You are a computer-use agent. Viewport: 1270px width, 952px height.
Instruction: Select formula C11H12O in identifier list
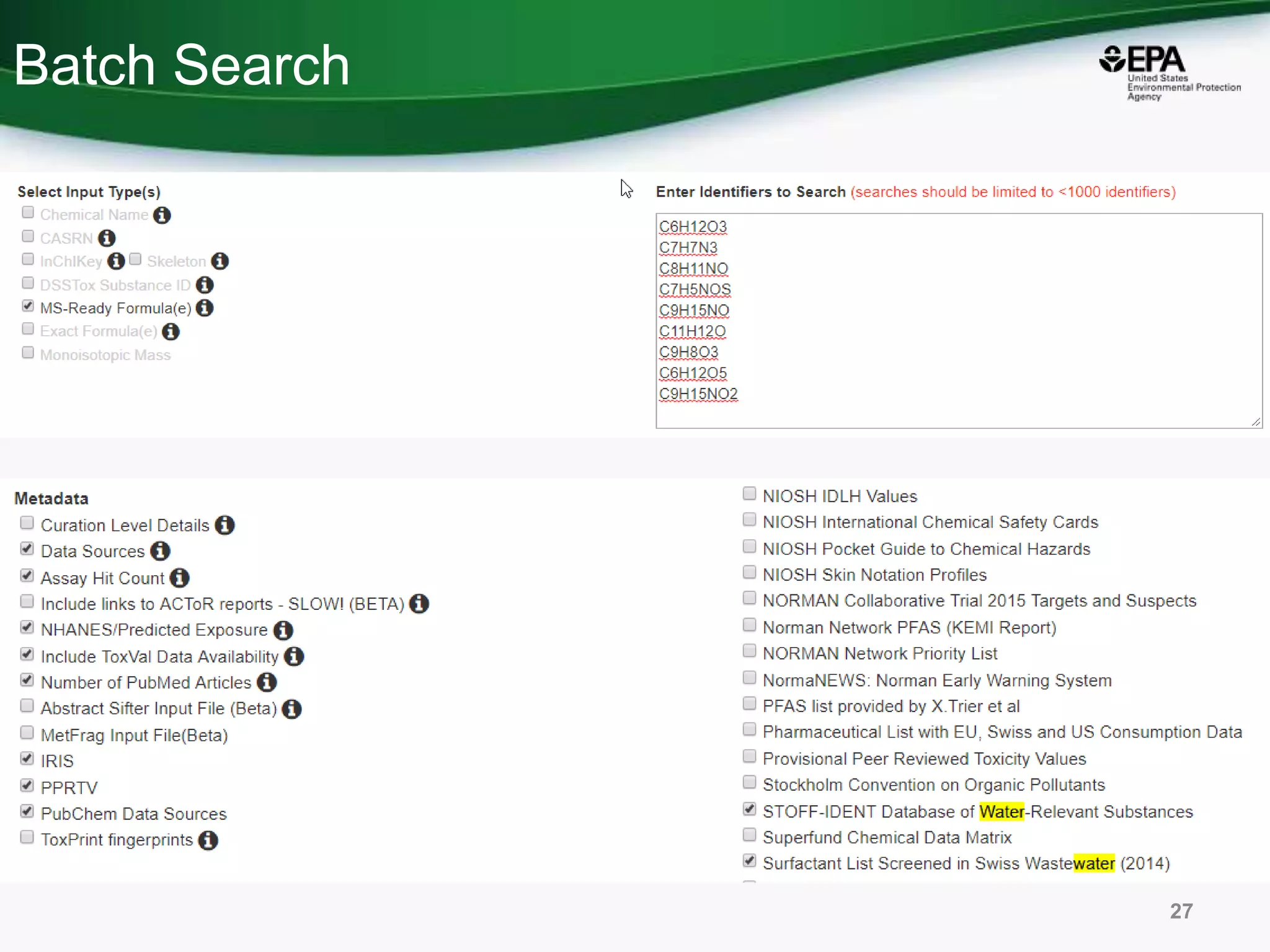(x=692, y=332)
